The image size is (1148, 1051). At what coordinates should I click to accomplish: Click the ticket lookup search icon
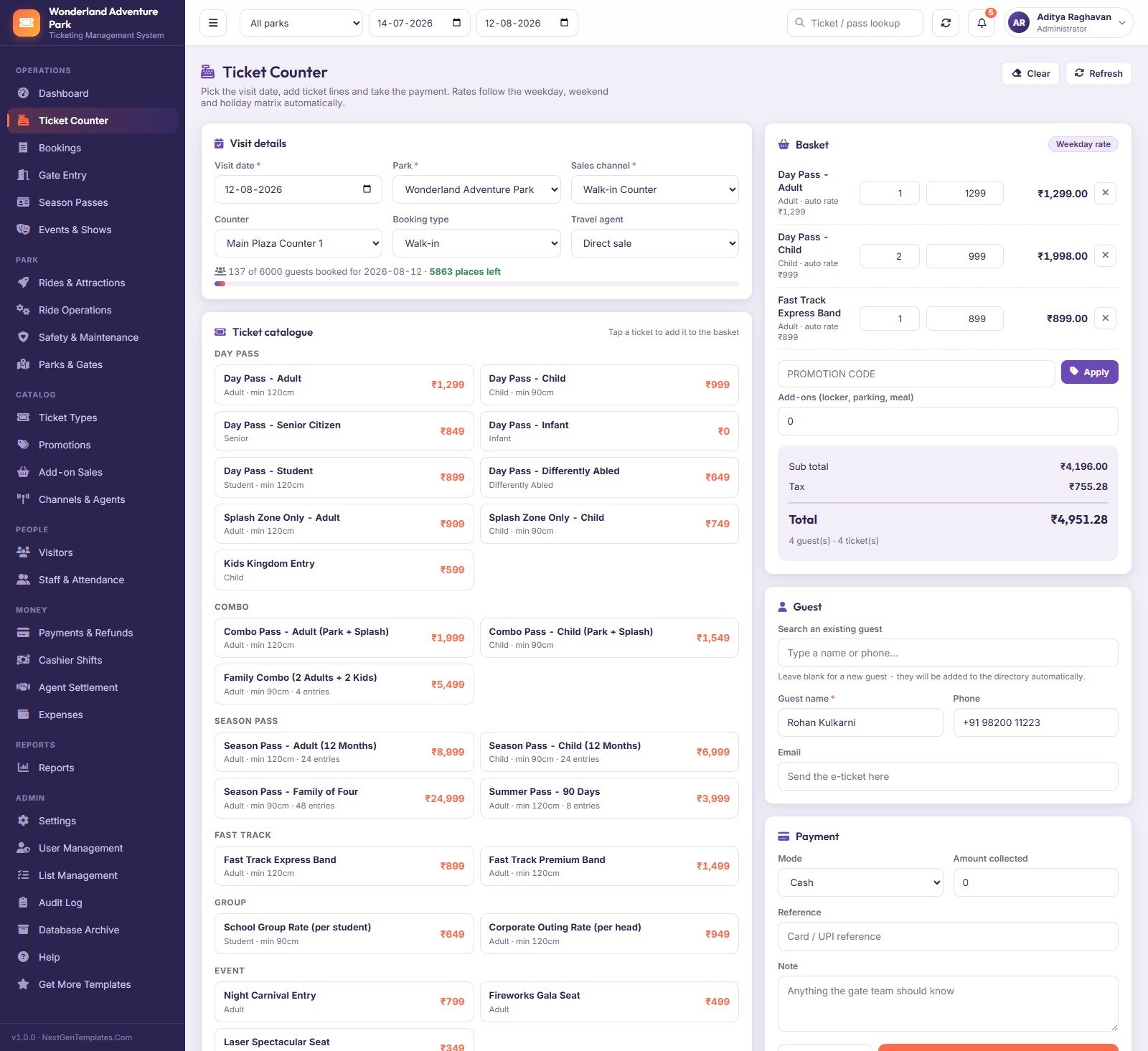tap(800, 23)
